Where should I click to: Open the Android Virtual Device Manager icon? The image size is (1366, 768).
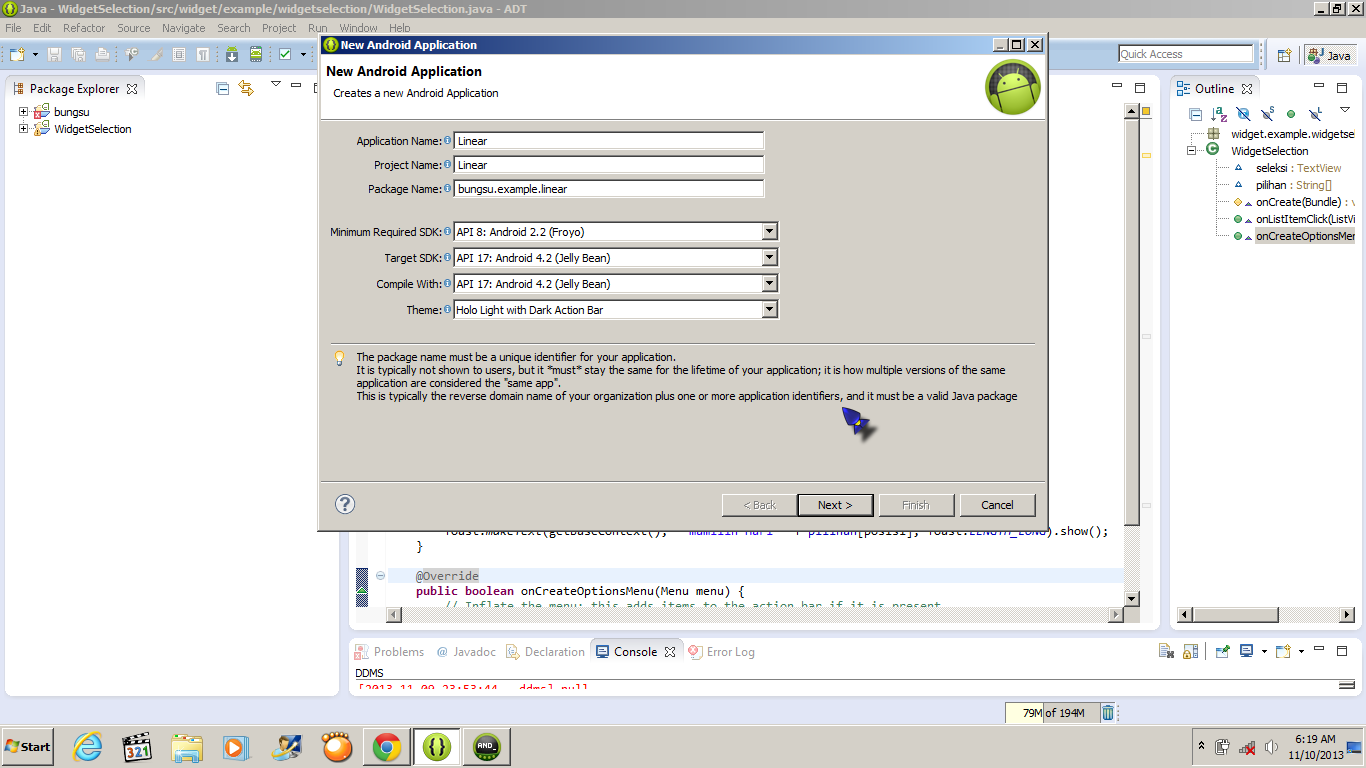click(256, 54)
